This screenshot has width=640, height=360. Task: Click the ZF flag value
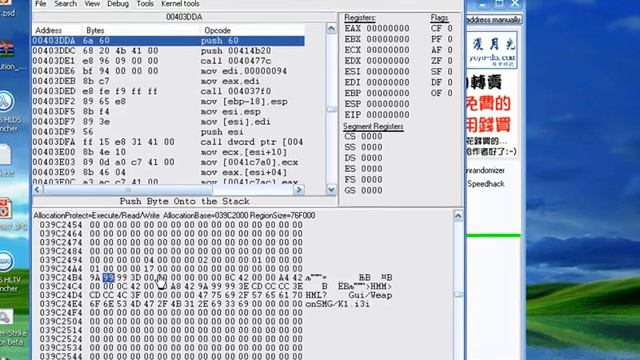point(450,61)
